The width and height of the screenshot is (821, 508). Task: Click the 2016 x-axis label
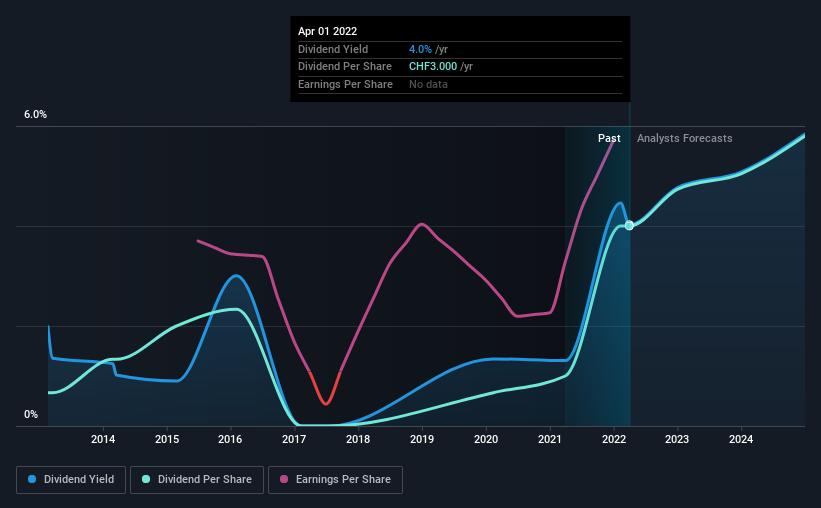(230, 439)
